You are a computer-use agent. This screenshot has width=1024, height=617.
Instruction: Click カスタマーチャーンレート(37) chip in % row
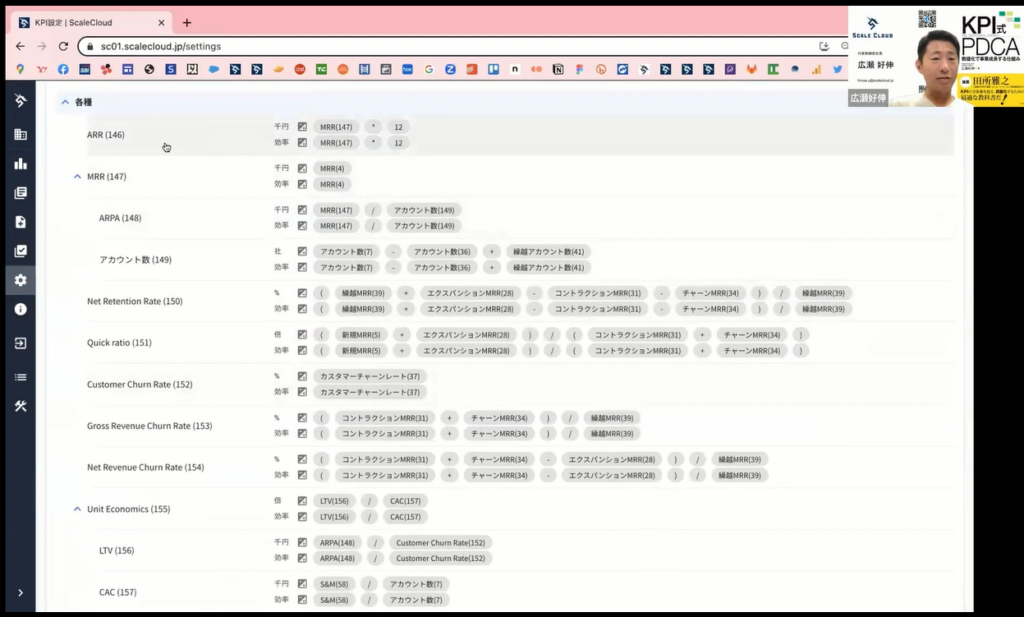point(370,376)
